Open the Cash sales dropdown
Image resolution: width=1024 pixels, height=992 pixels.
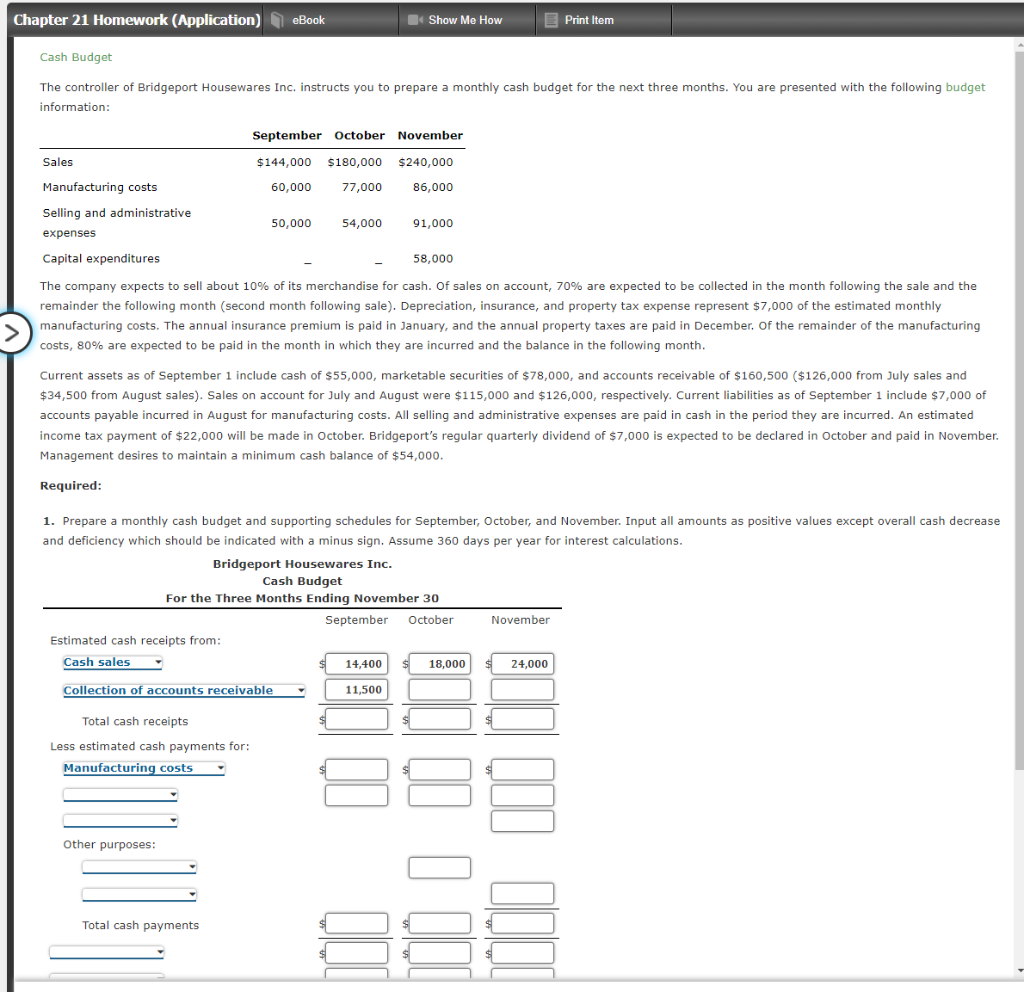click(x=112, y=662)
